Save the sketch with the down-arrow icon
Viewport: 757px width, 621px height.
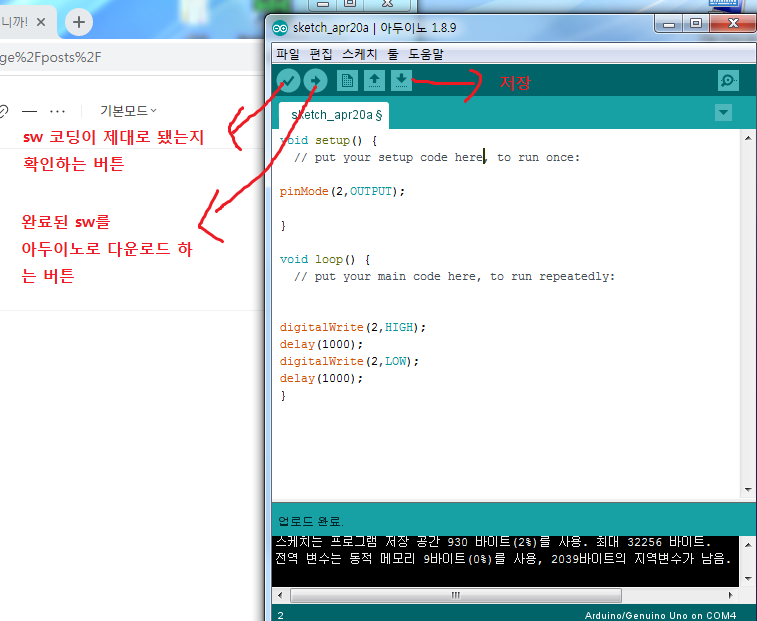point(401,81)
